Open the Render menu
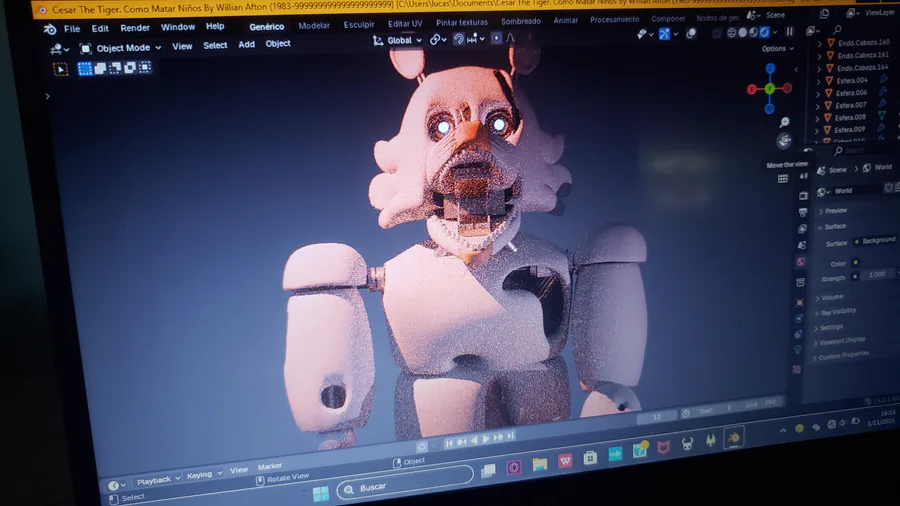 135,28
